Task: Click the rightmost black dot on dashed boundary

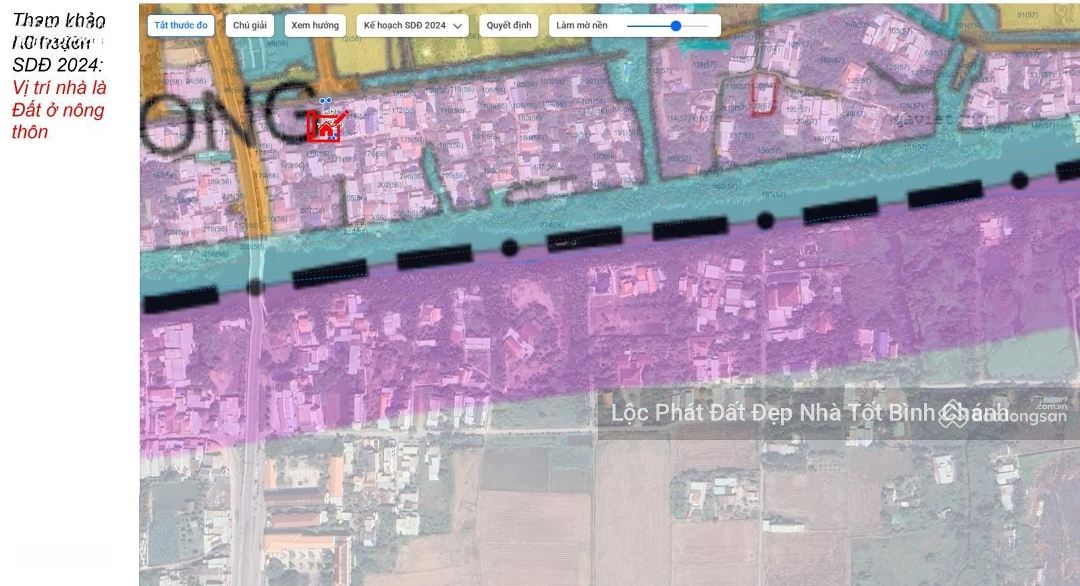Action: (1019, 180)
